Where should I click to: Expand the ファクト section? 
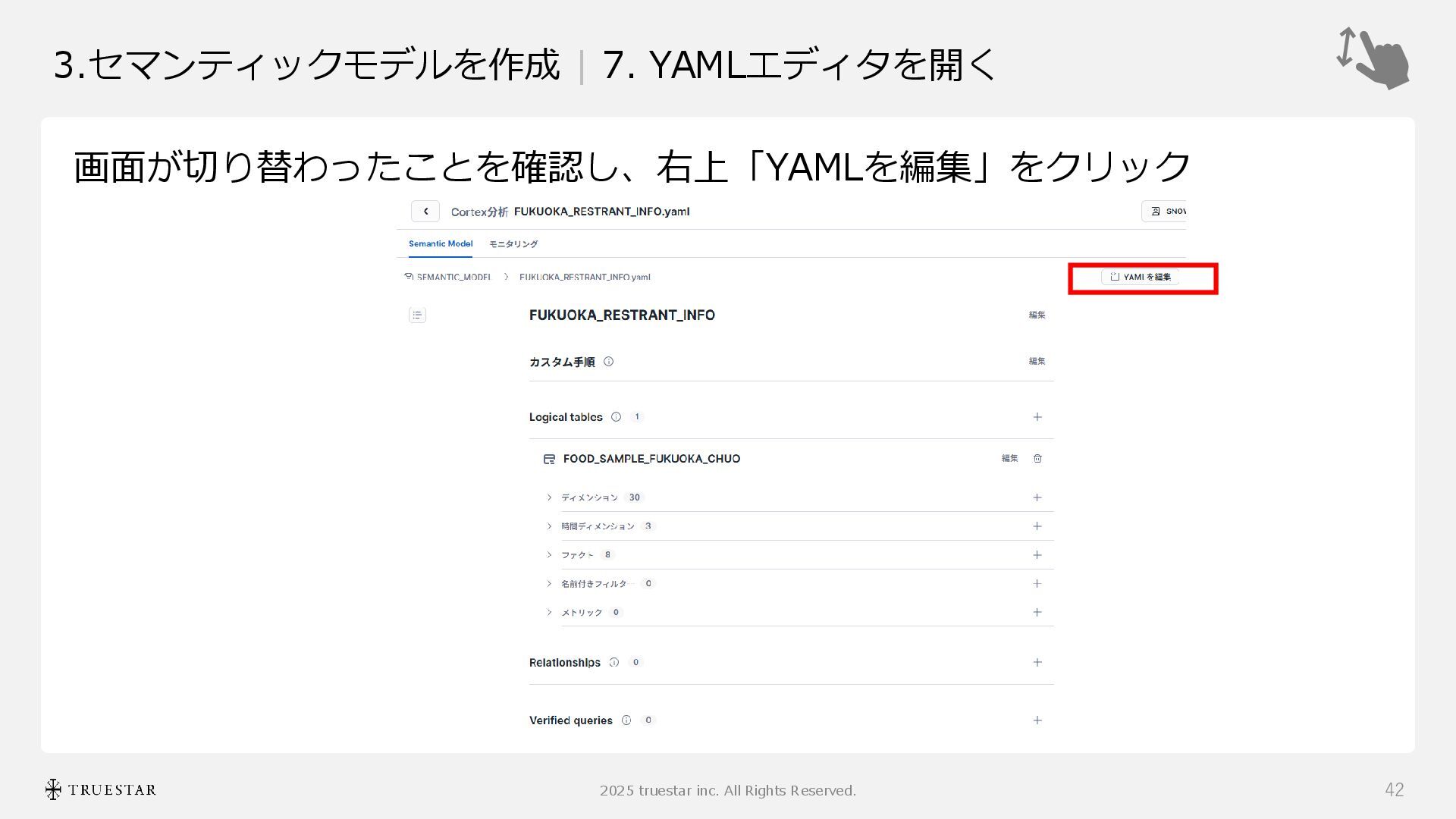pyautogui.click(x=550, y=555)
